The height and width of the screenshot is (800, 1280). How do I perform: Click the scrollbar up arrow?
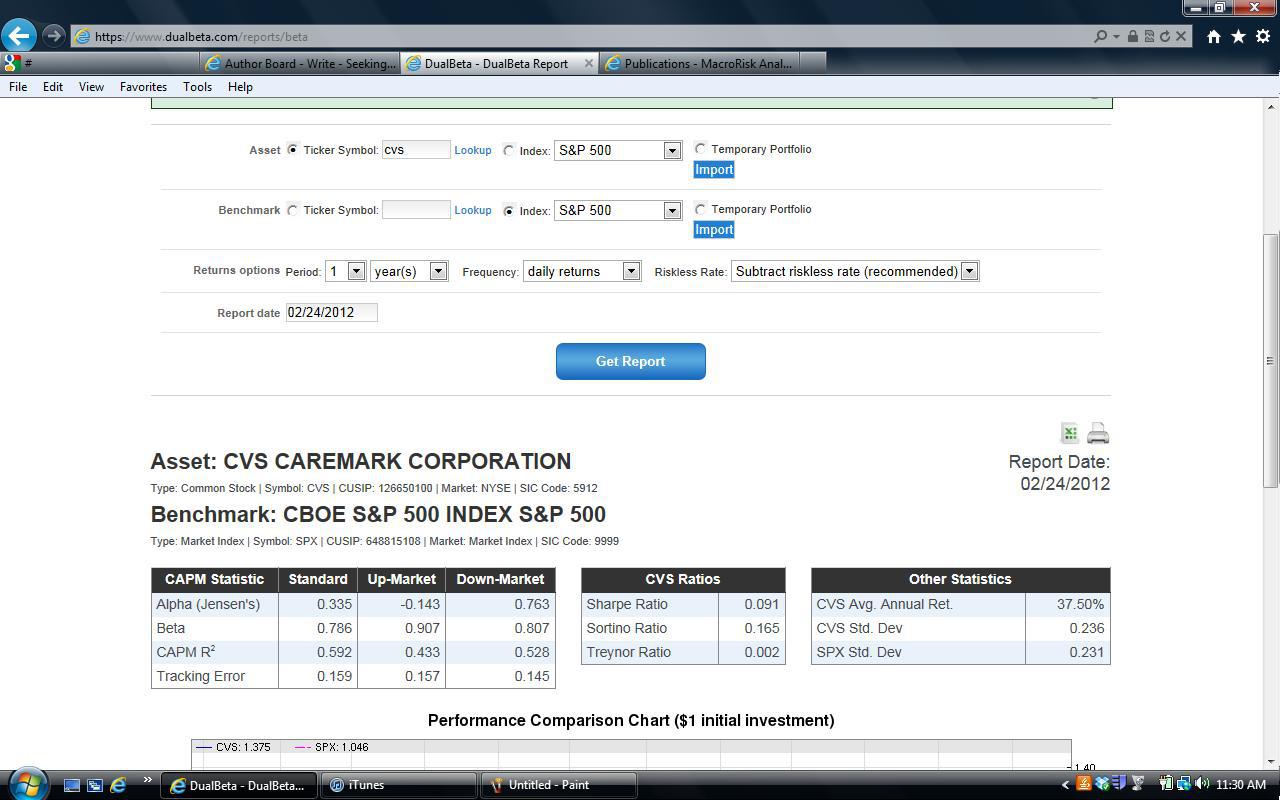[1271, 106]
